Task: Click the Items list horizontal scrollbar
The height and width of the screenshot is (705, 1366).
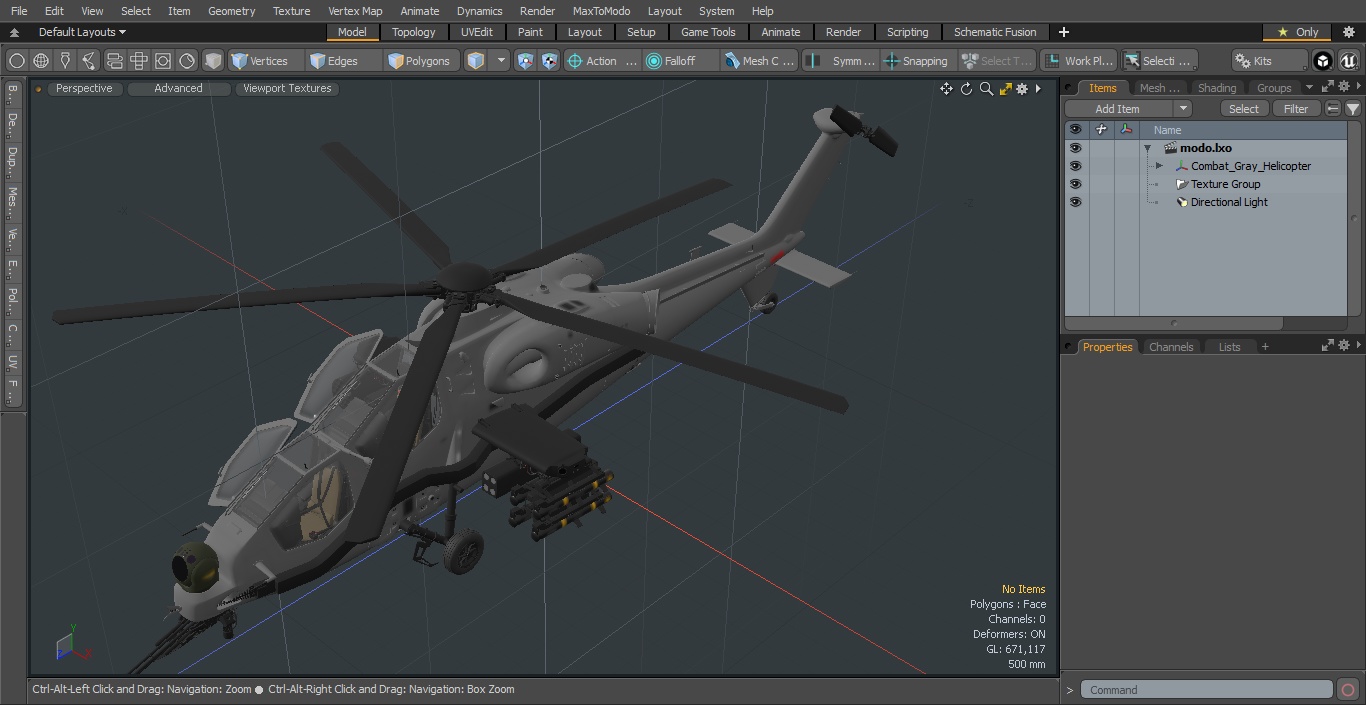Action: coord(1175,323)
